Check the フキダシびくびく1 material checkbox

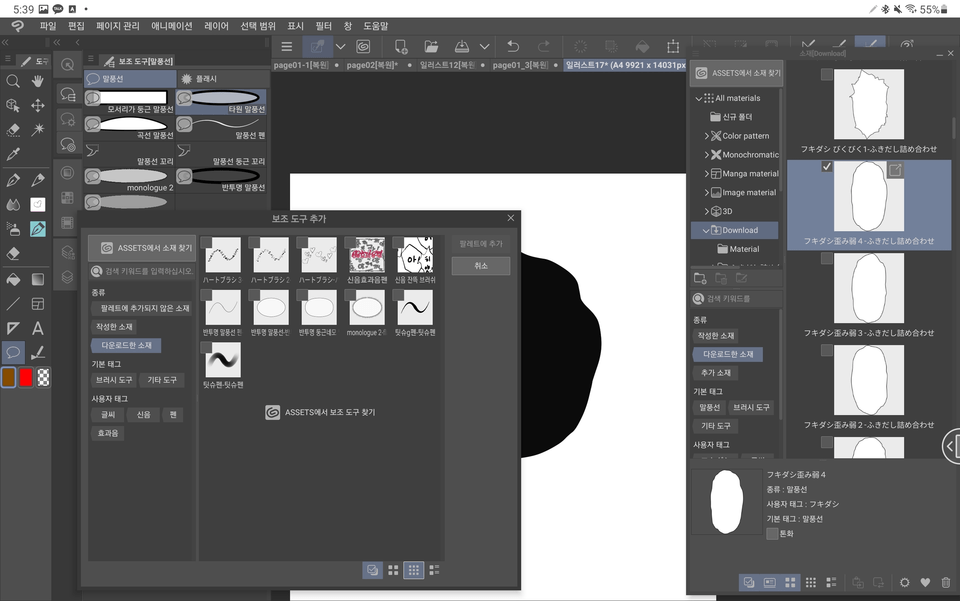(x=827, y=75)
